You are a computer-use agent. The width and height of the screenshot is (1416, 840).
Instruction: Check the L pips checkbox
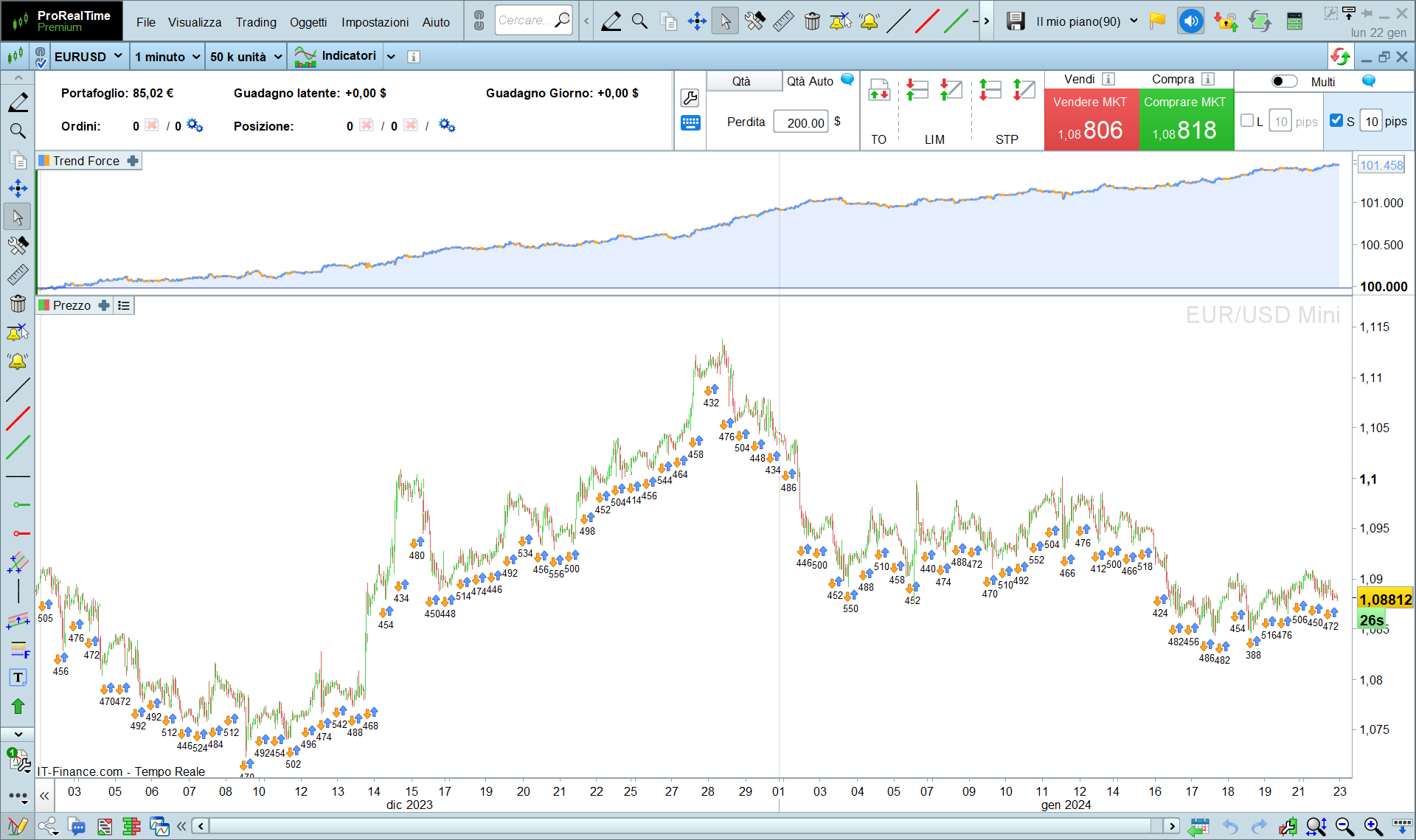click(x=1247, y=121)
